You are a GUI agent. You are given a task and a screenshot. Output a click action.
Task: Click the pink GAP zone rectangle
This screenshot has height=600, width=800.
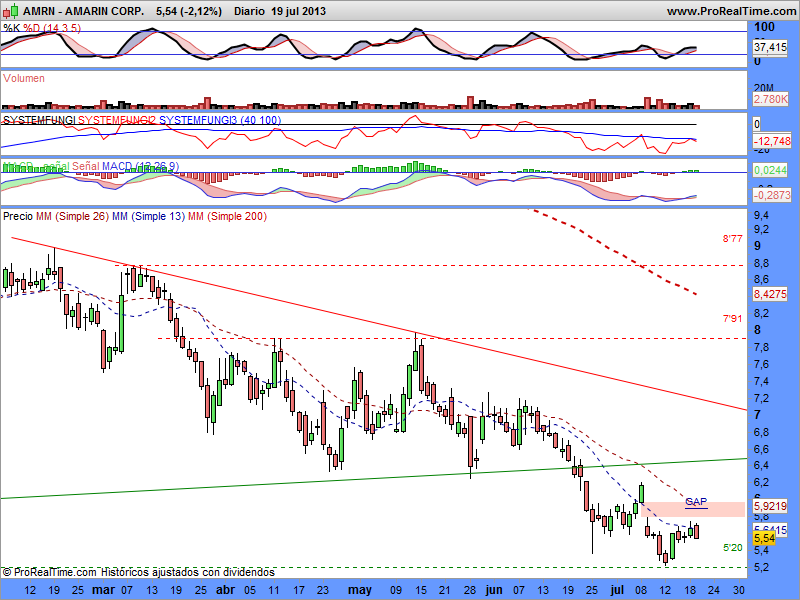pos(694,509)
